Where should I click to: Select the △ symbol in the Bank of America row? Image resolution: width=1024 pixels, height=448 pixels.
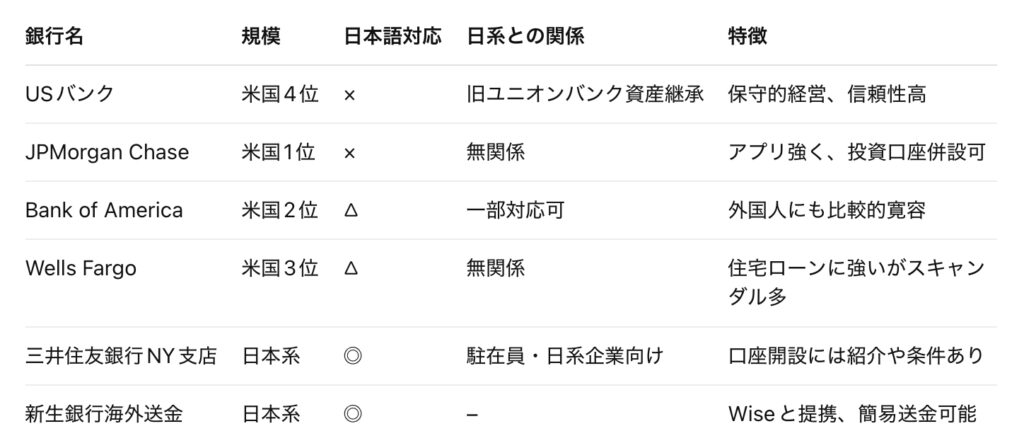[349, 211]
